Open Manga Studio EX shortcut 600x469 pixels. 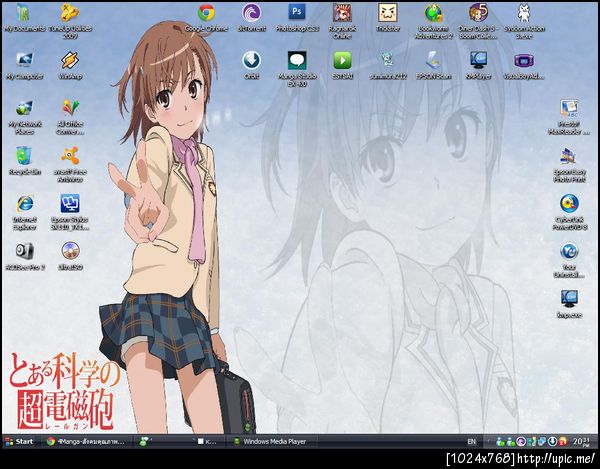coord(297,69)
